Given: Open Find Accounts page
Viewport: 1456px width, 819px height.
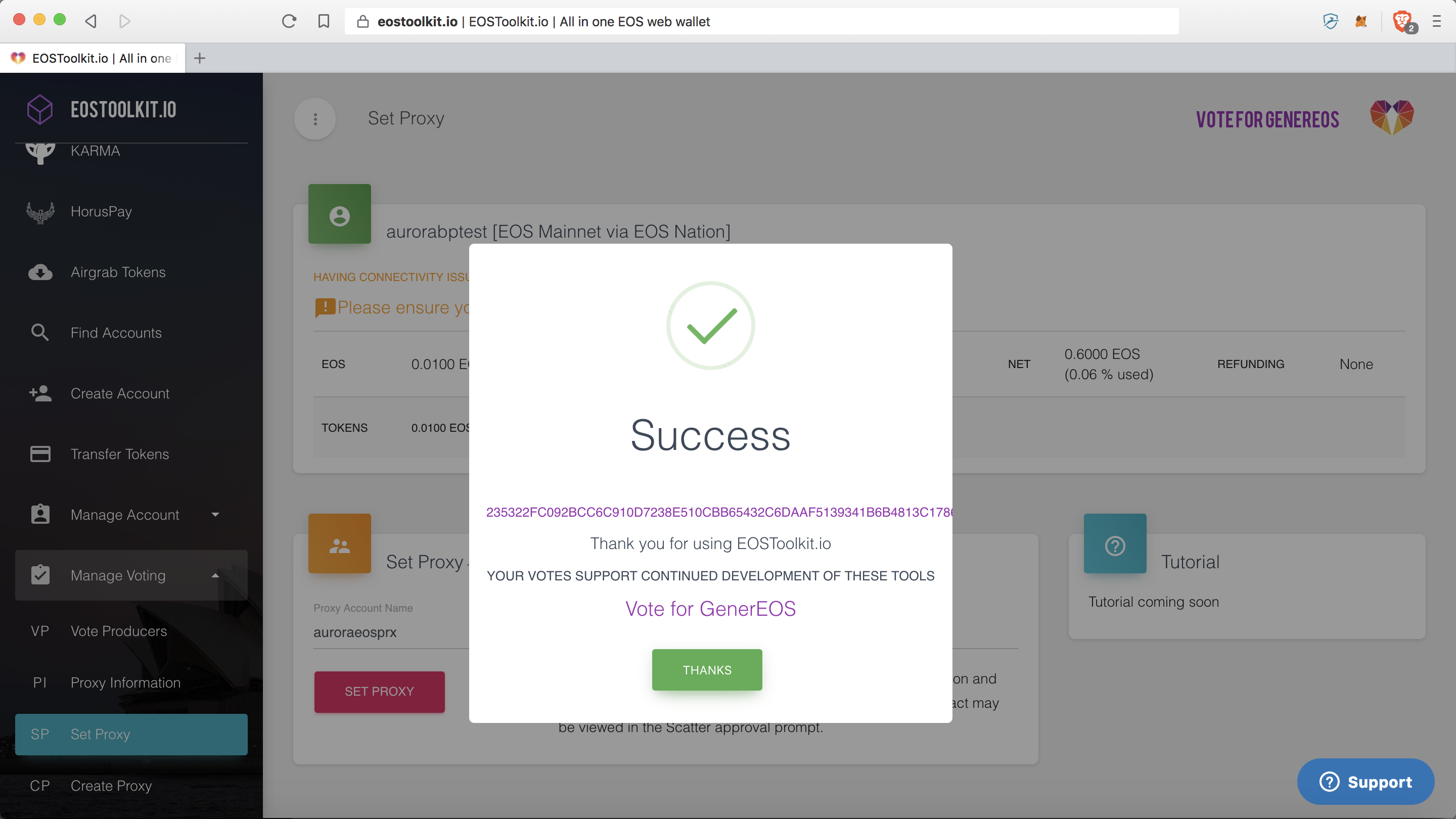Looking at the screenshot, I should pyautogui.click(x=131, y=332).
